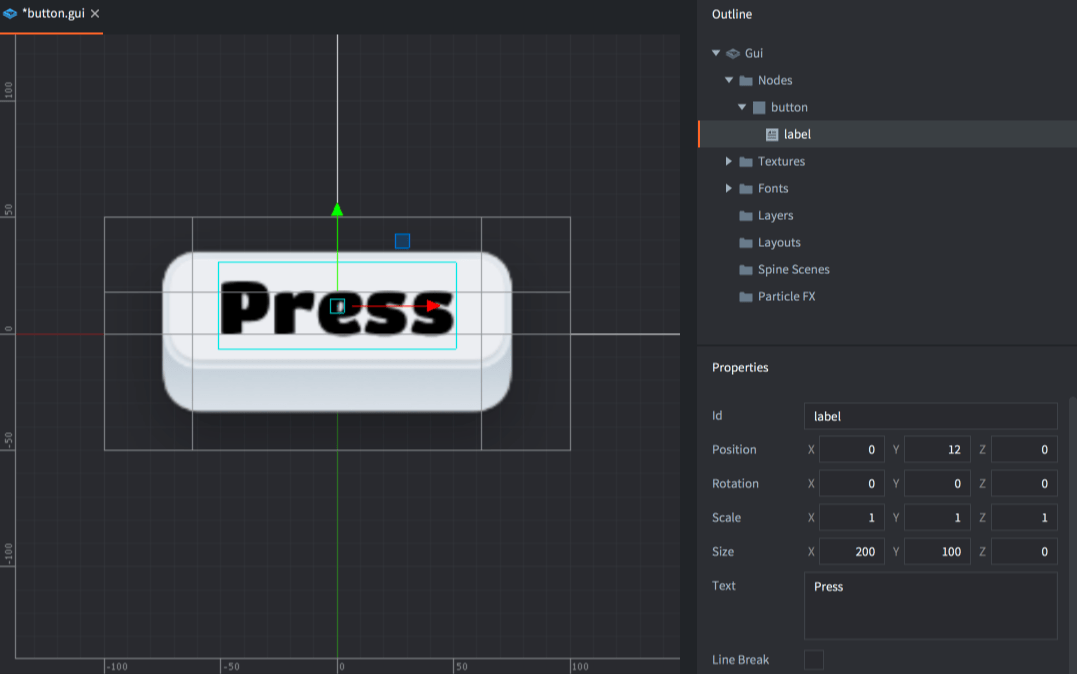Click the green Y-axis move arrow
The width and height of the screenshot is (1077, 674).
coord(337,210)
